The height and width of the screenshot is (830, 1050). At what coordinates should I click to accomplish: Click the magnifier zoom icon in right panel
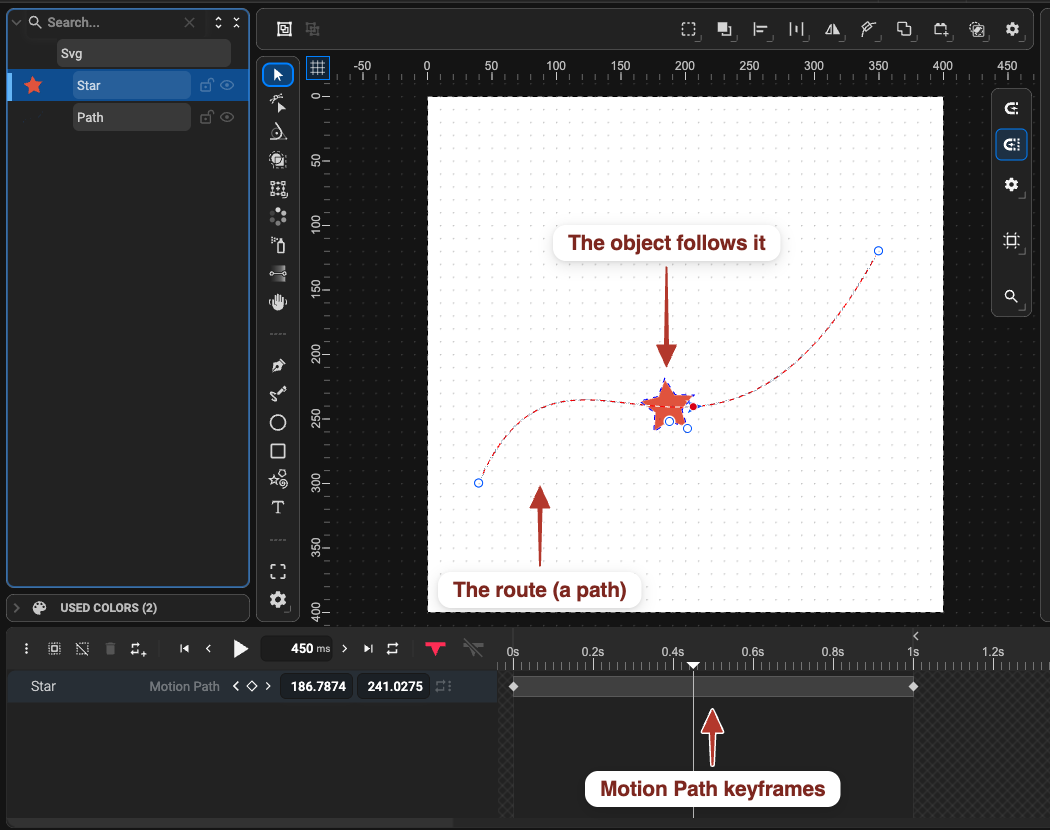pos(1011,296)
